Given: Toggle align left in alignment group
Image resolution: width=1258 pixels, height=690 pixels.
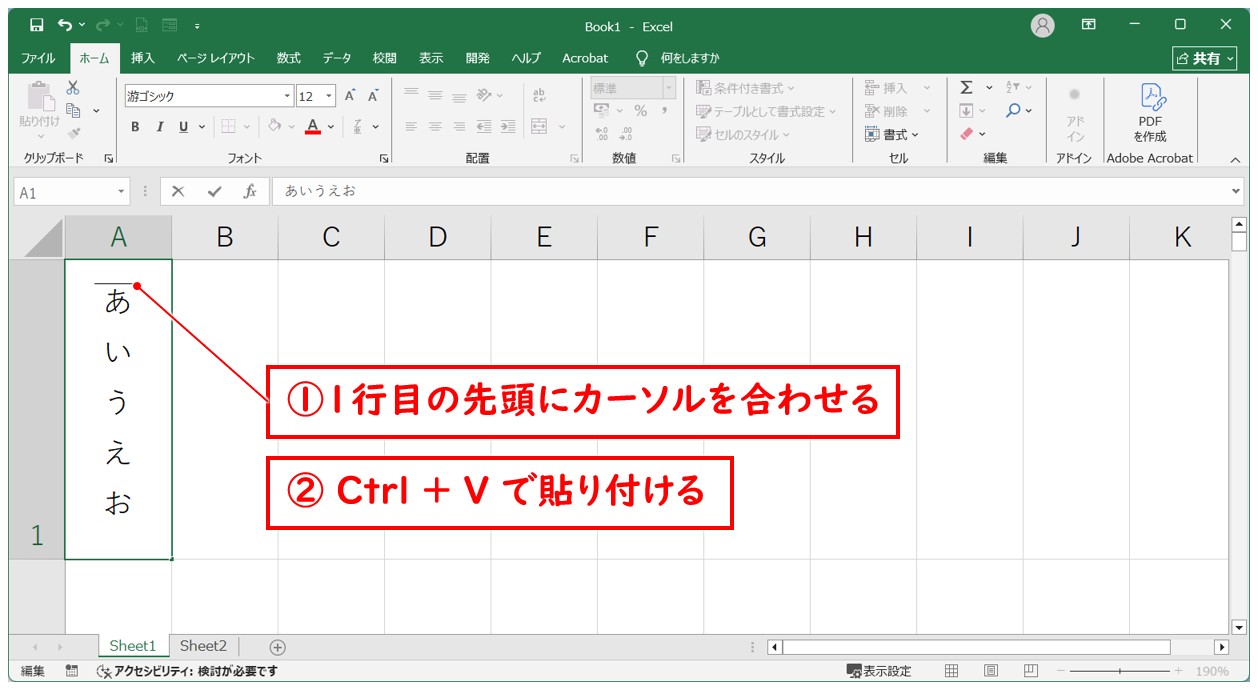Looking at the screenshot, I should [410, 127].
